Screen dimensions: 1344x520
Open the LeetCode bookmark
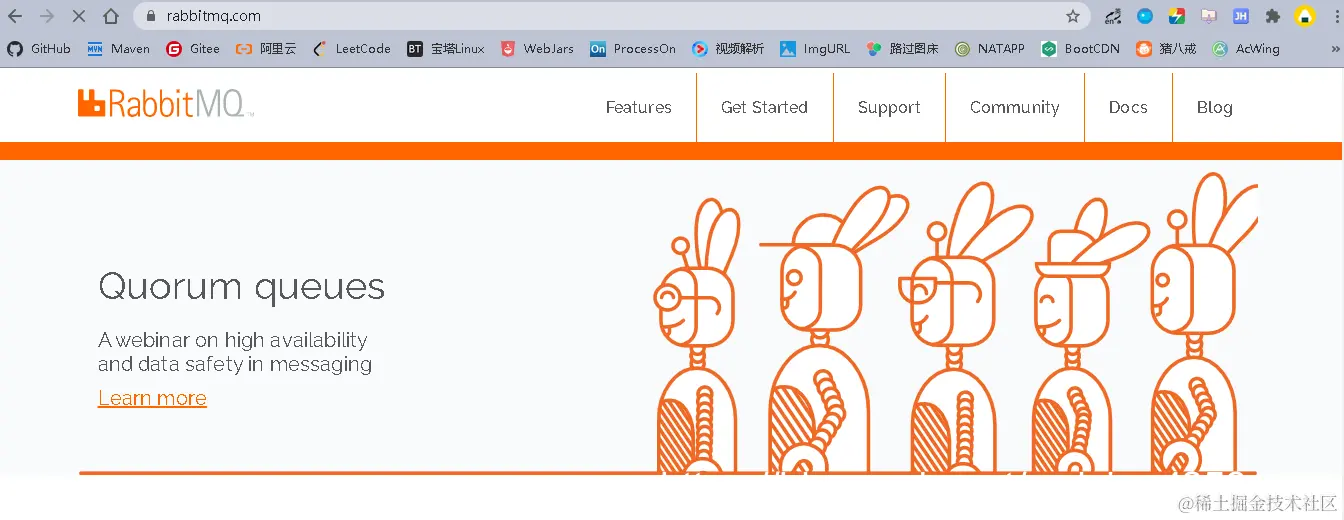351,48
